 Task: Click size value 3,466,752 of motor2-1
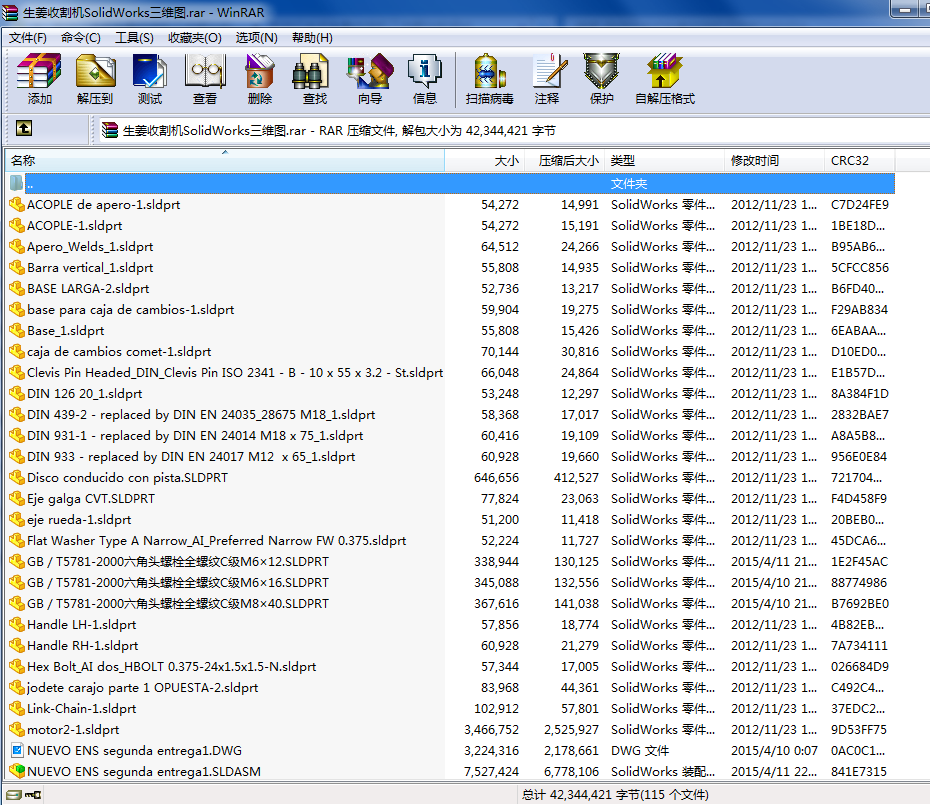tap(491, 730)
